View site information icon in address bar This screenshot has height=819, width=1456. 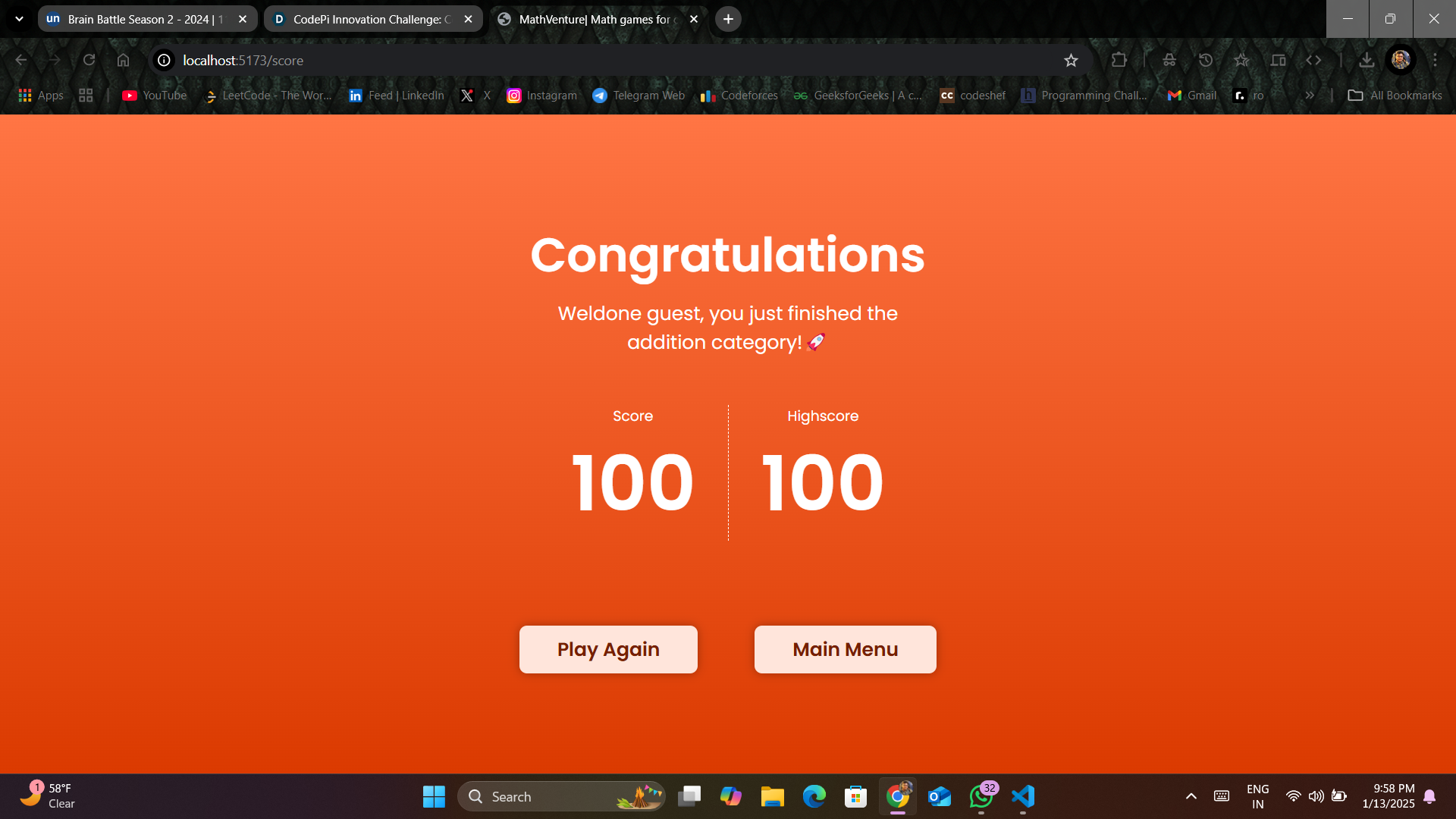click(164, 61)
